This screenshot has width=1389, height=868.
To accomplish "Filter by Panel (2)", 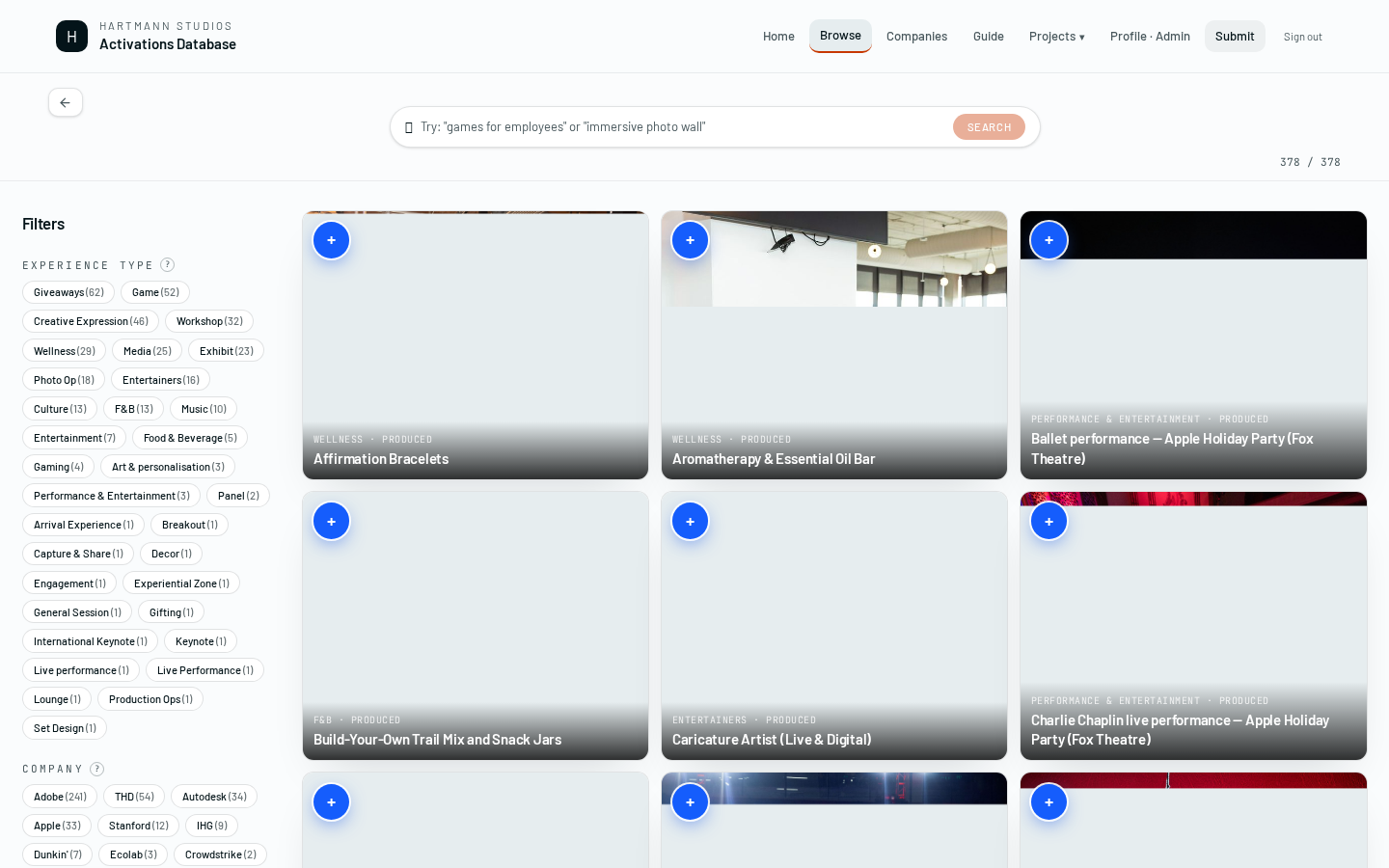I will click(238, 496).
